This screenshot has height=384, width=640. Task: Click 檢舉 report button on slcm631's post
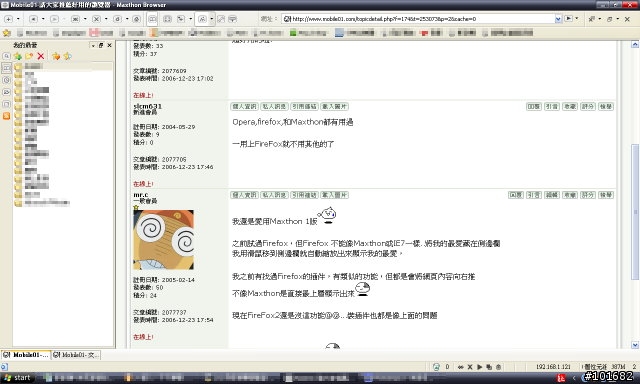pos(606,107)
